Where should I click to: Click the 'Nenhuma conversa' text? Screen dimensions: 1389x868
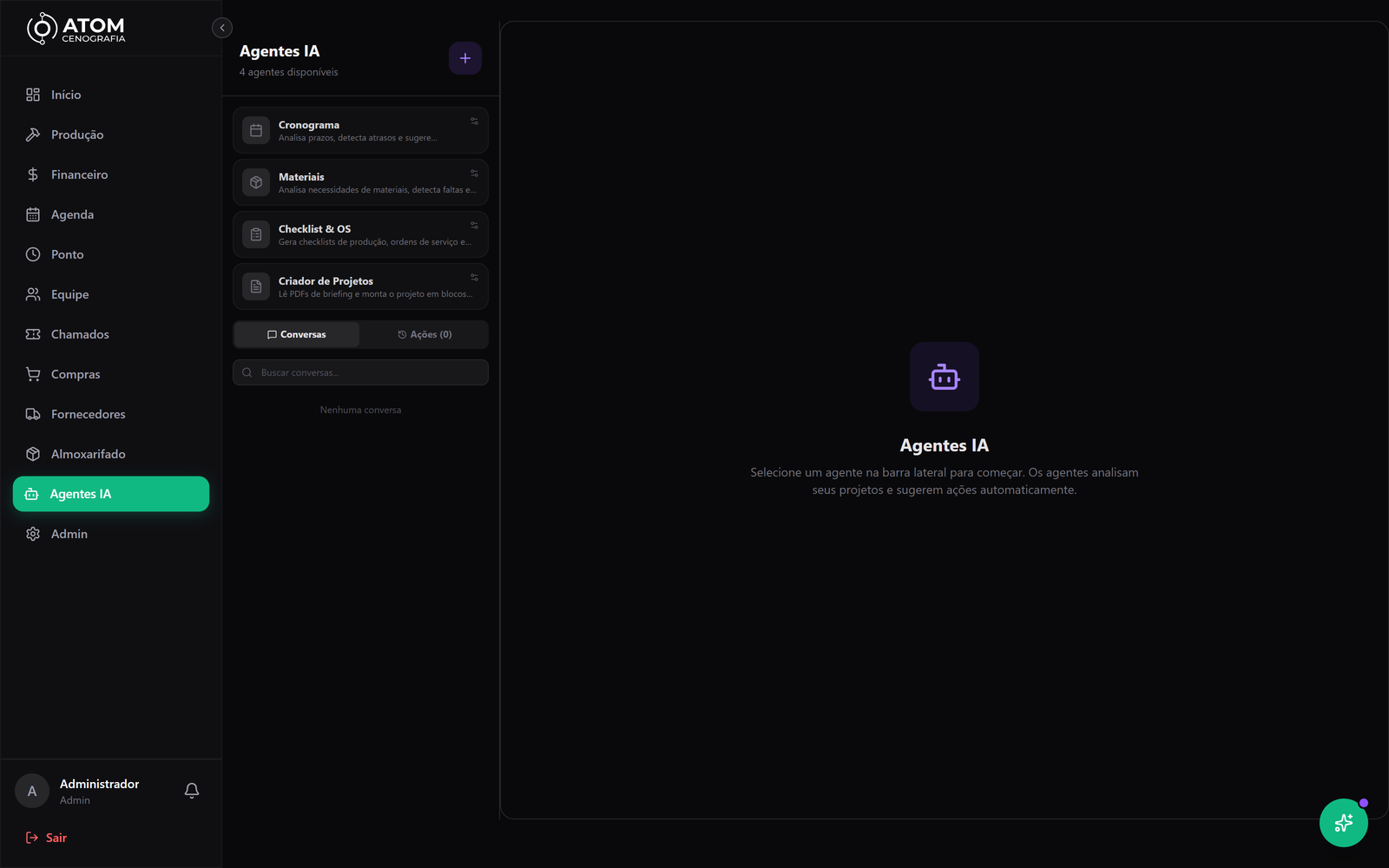[360, 410]
